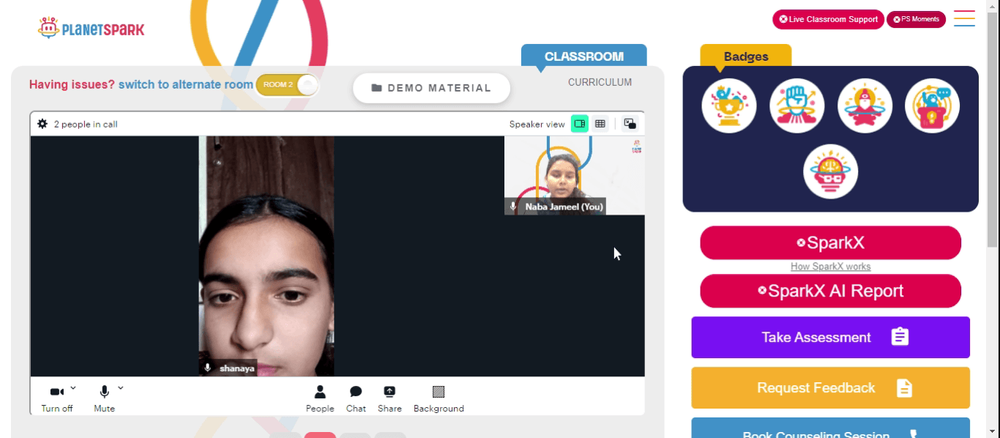1000x438 pixels.
Task: Open call settings gear icon
Action: click(x=42, y=124)
